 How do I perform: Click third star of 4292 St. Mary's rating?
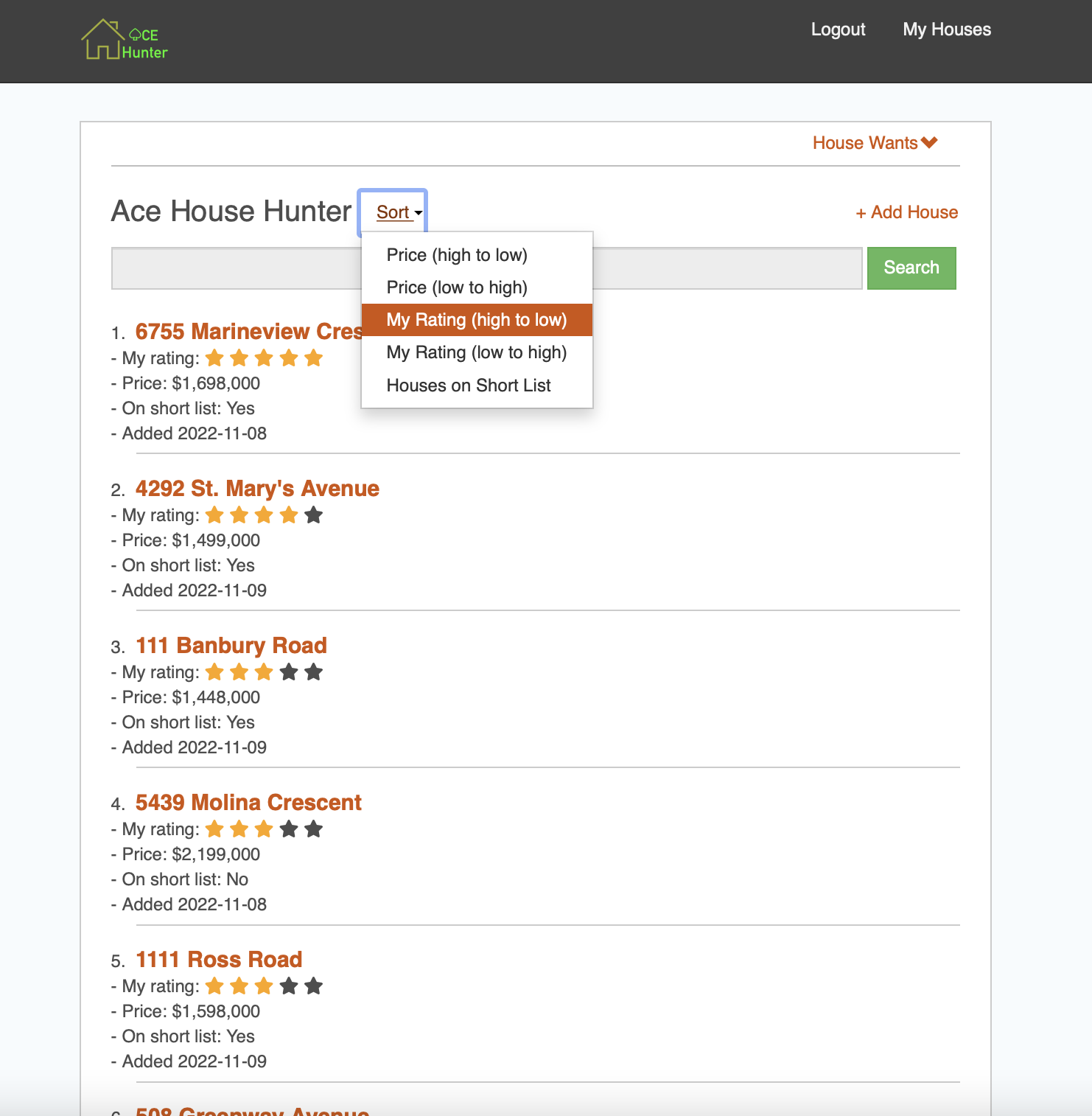(x=264, y=515)
